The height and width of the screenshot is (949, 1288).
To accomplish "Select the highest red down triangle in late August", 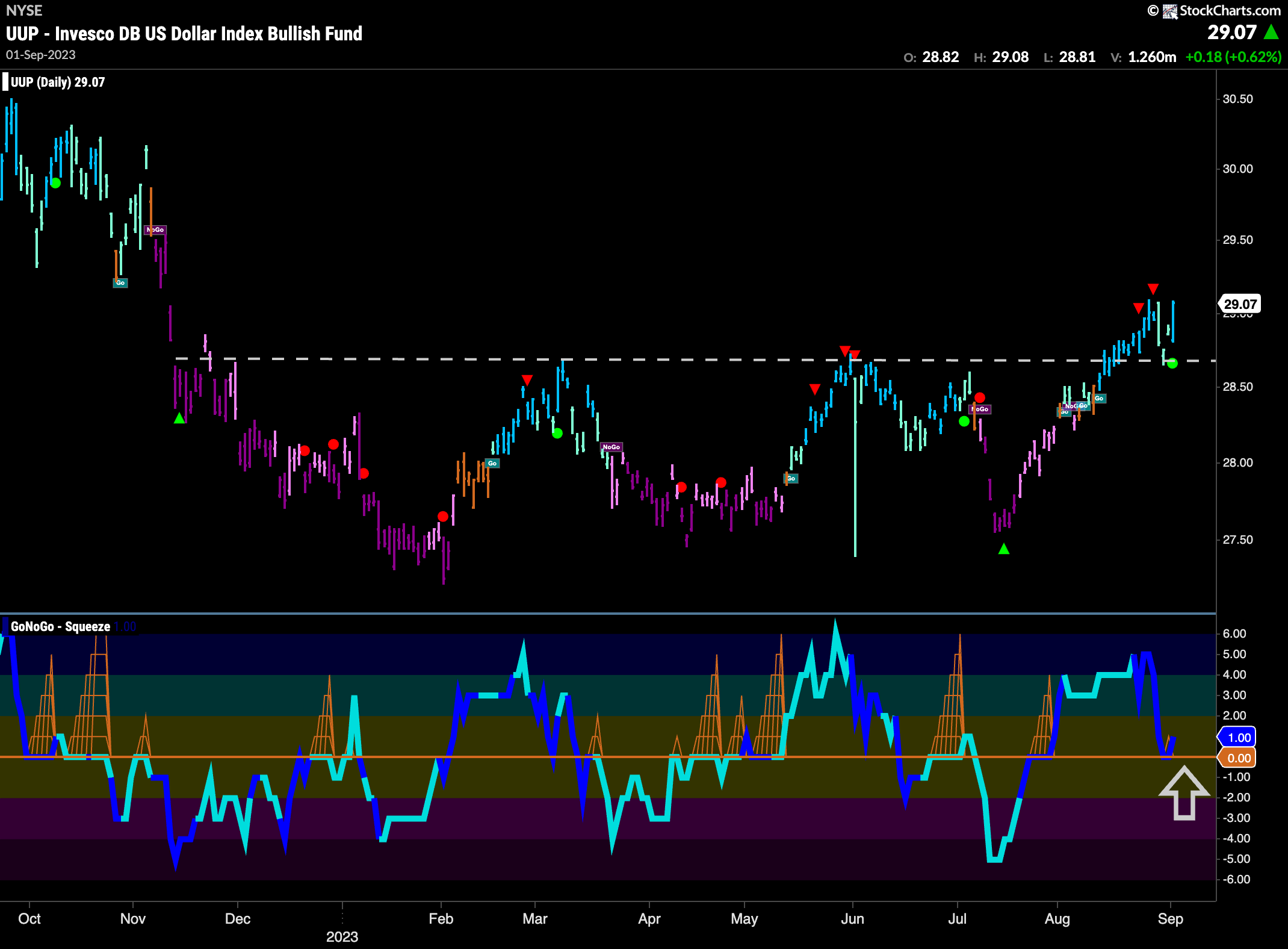I will [1153, 288].
